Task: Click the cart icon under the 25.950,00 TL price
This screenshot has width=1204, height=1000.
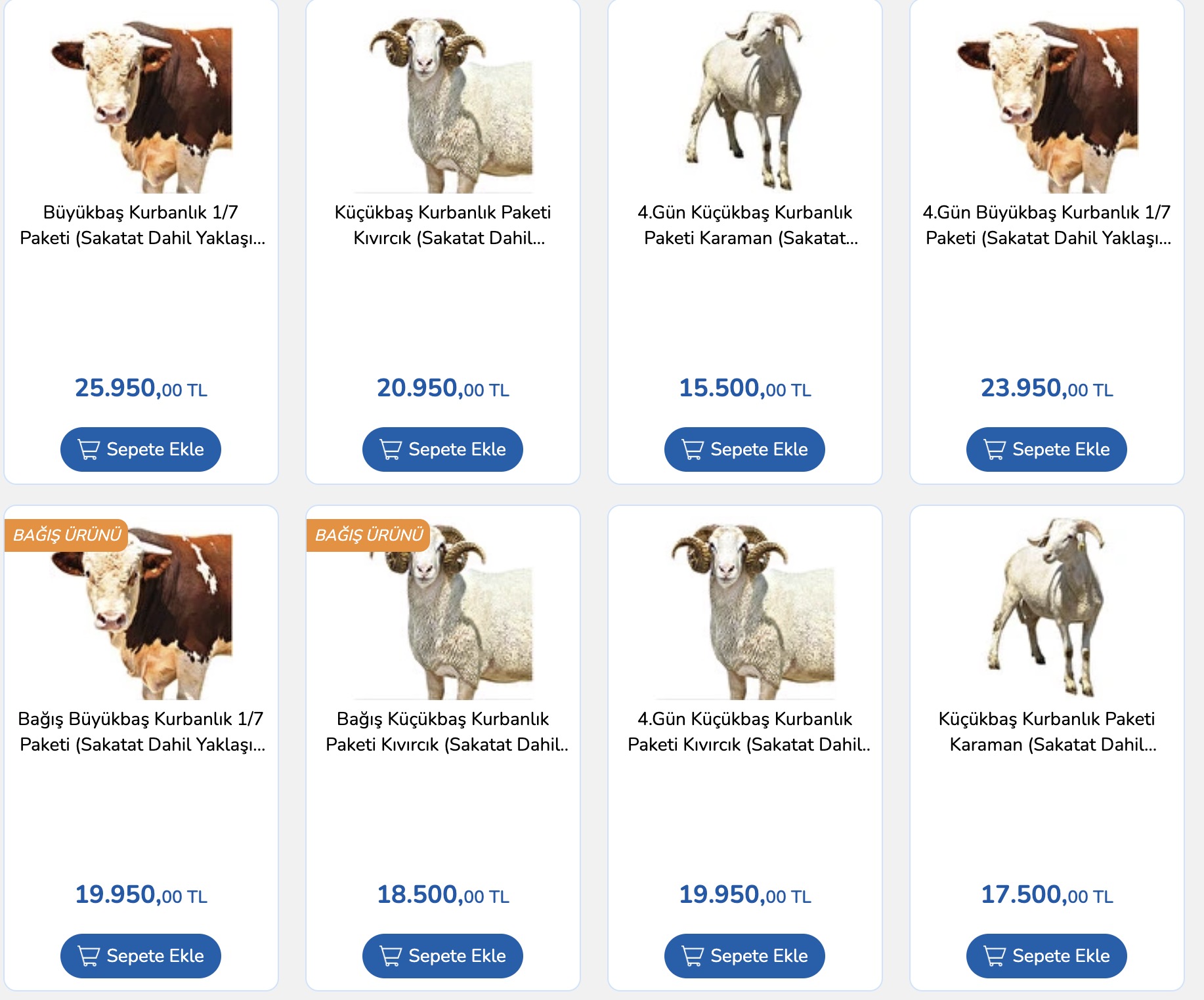Action: coord(89,449)
